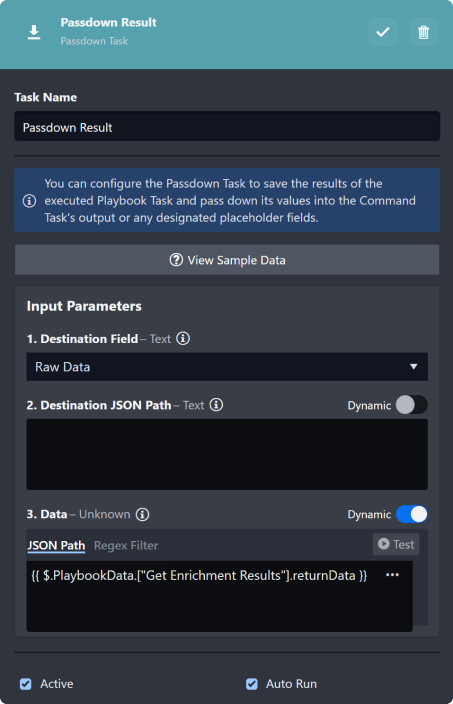Click info icon beside Data – Unknown
453x704 pixels.
[143, 515]
